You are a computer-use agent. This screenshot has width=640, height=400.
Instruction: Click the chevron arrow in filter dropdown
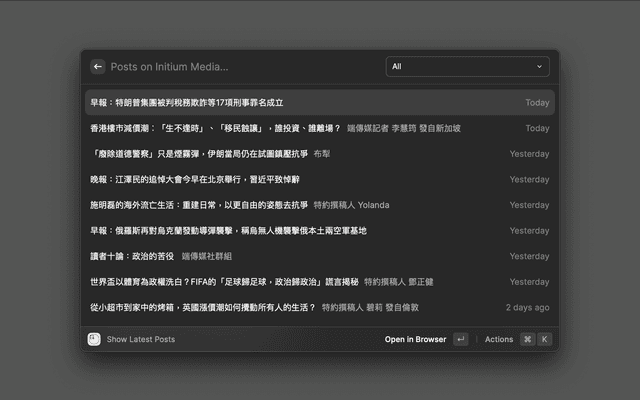(540, 67)
